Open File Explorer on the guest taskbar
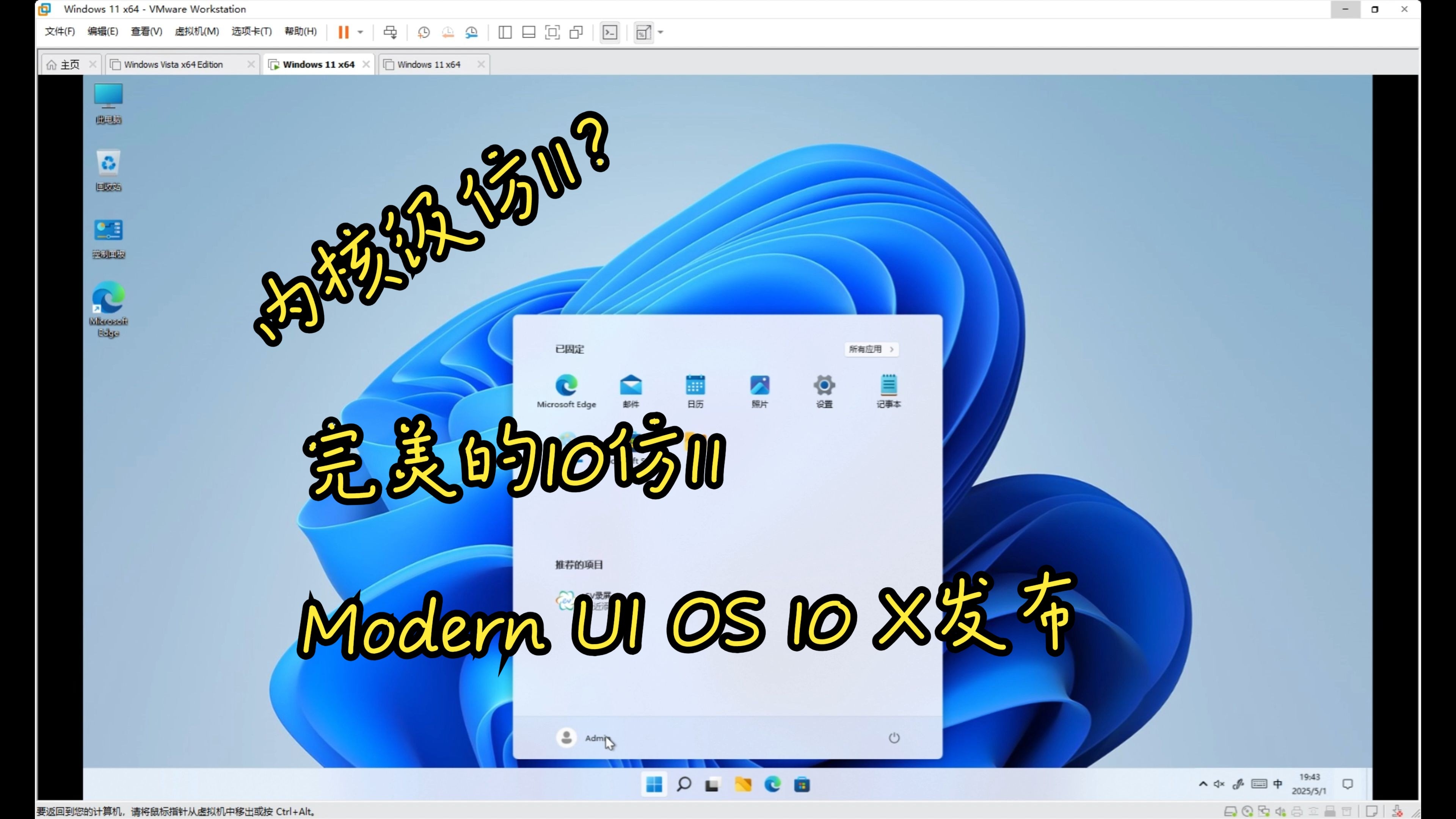1456x819 pixels. pyautogui.click(x=743, y=784)
